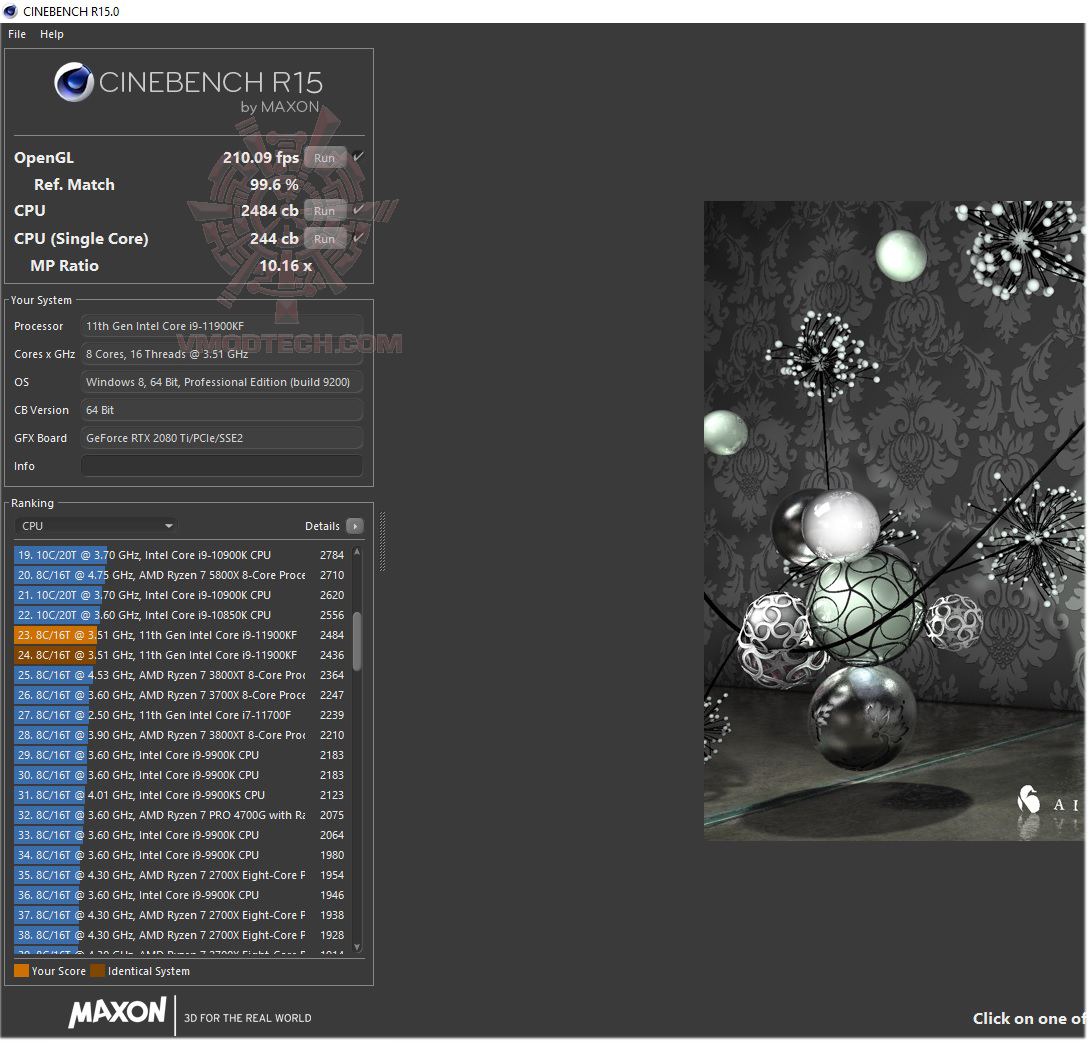Select rank 38 Ryzen 7 2700X 1928 row

[182, 935]
